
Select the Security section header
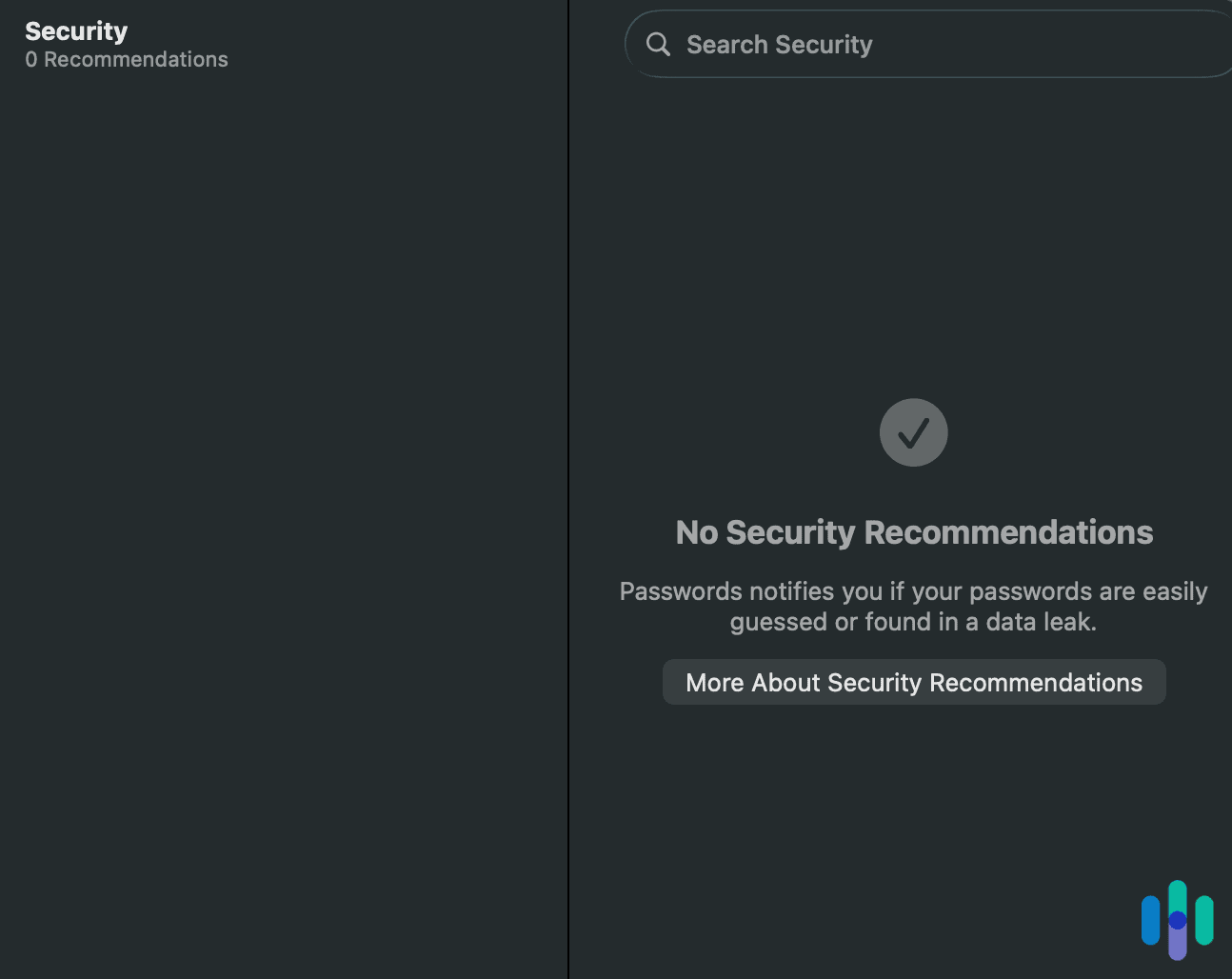76,30
